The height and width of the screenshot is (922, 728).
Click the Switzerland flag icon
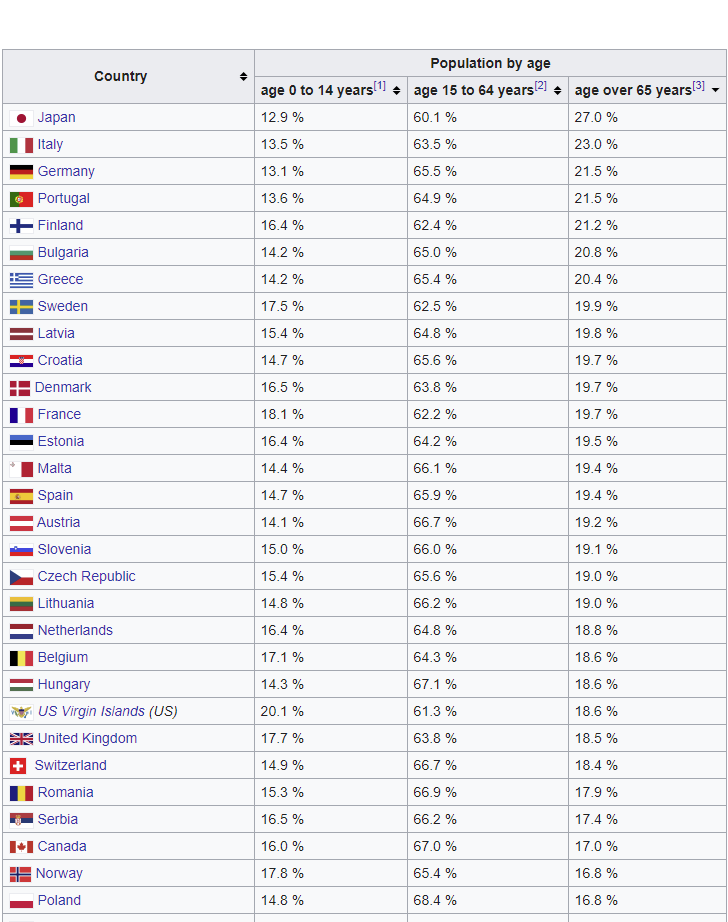click(18, 766)
